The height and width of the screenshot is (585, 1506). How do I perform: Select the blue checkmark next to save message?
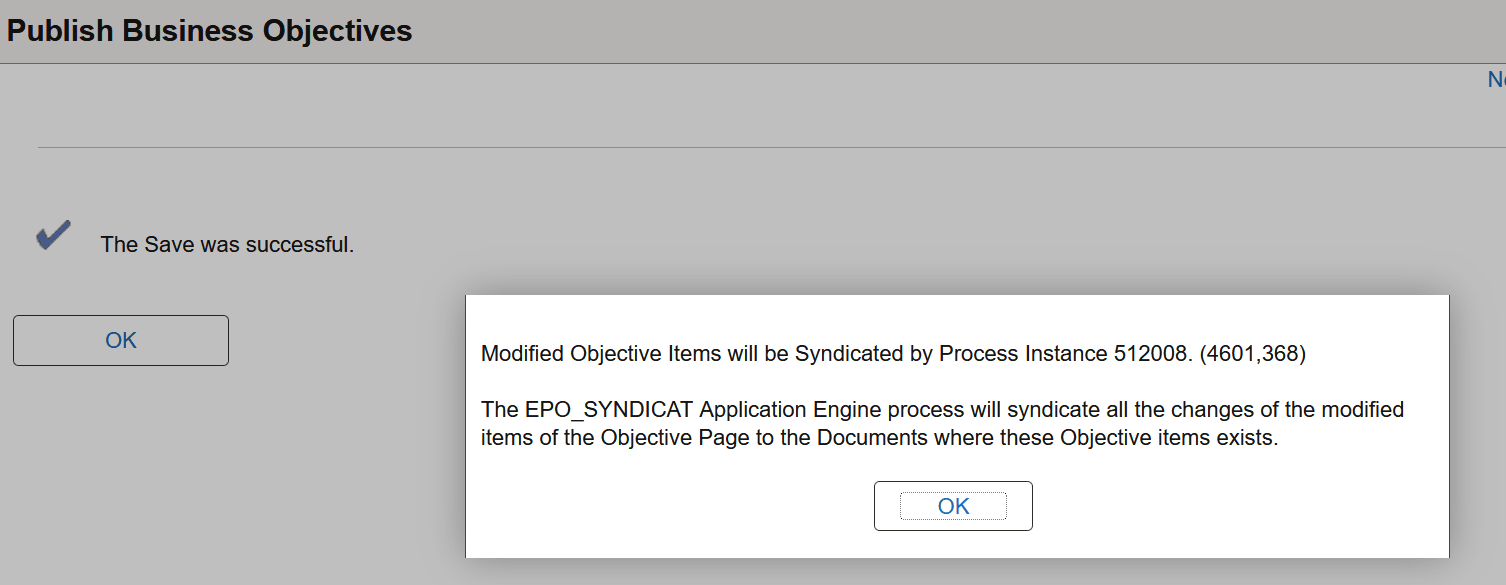51,235
